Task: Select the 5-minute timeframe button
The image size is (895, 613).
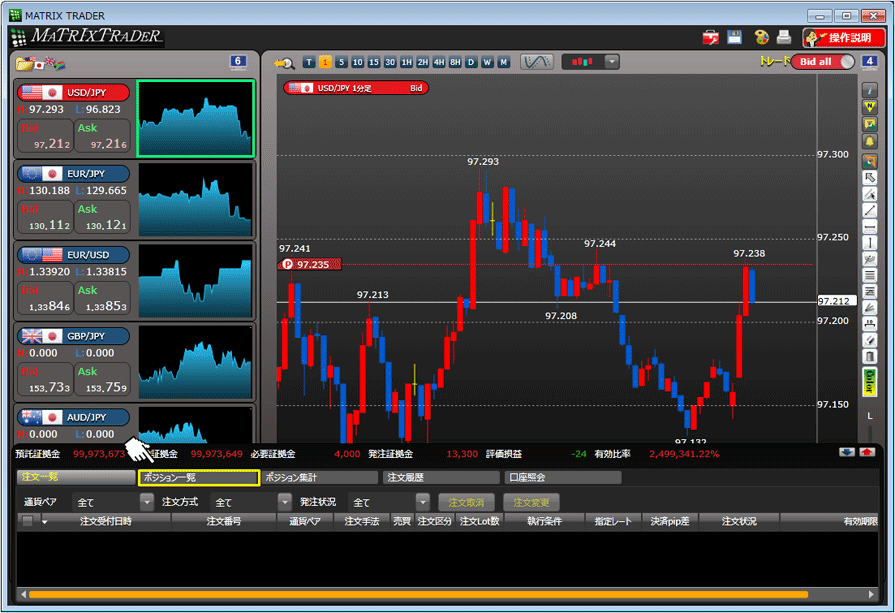Action: (x=341, y=62)
